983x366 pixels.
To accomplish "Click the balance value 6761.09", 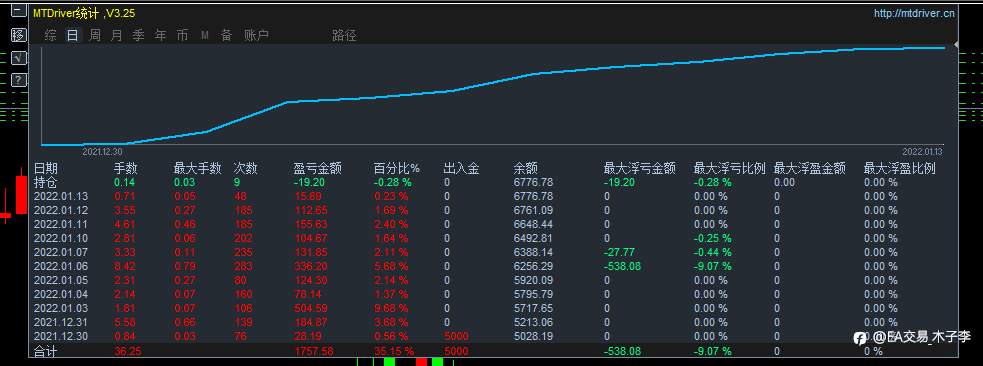I will (x=533, y=211).
